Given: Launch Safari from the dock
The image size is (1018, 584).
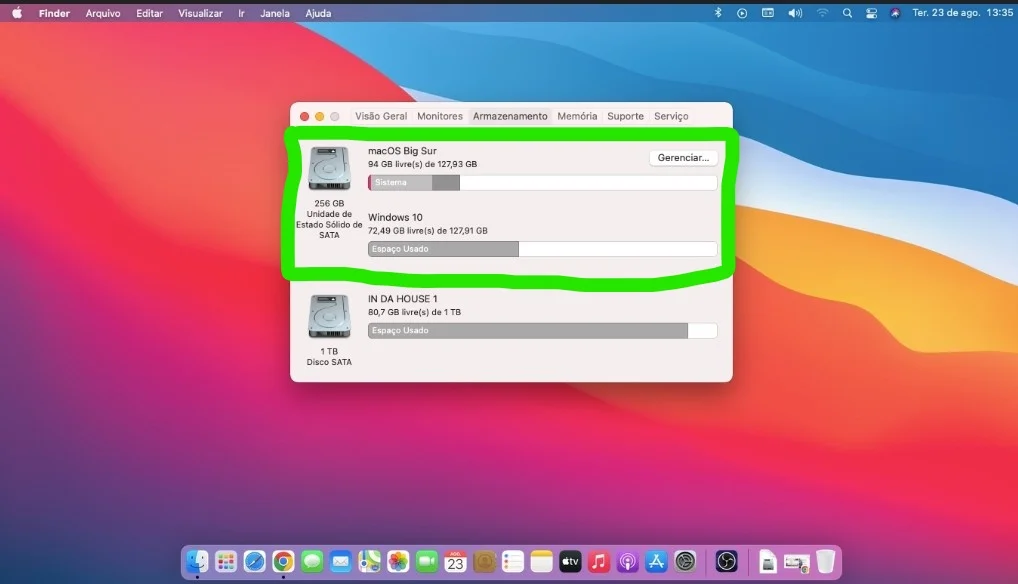Looking at the screenshot, I should [x=254, y=561].
